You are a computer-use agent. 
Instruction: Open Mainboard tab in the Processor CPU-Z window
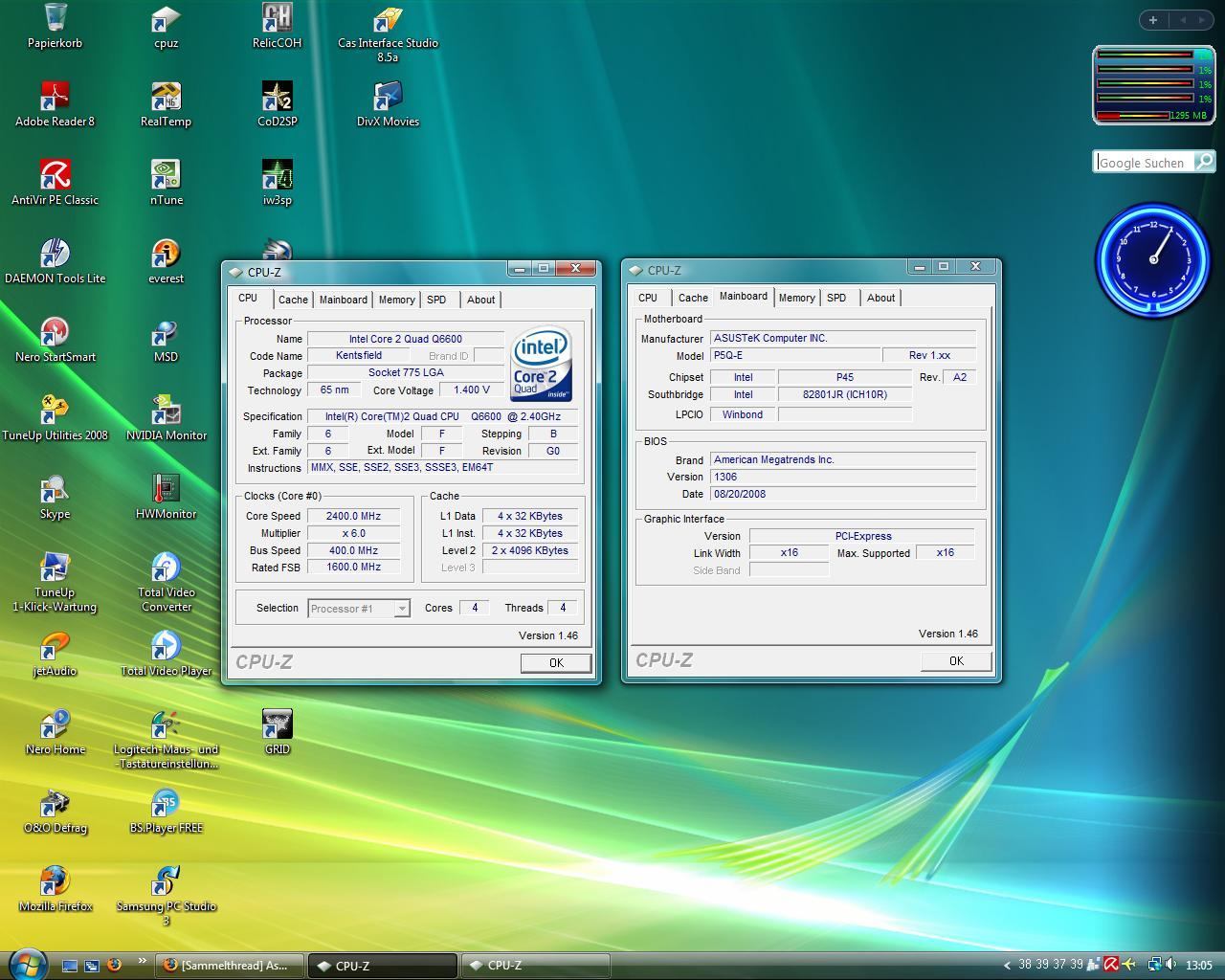pyautogui.click(x=343, y=300)
